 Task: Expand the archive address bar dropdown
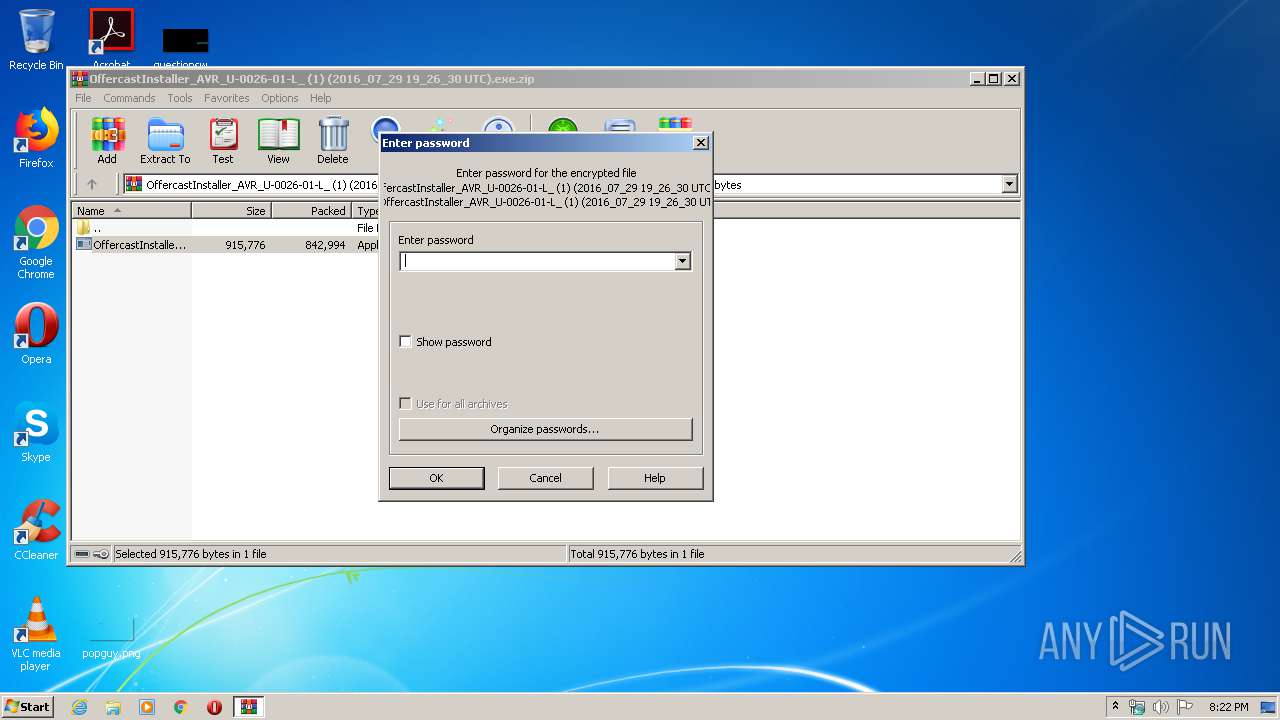(x=1009, y=184)
